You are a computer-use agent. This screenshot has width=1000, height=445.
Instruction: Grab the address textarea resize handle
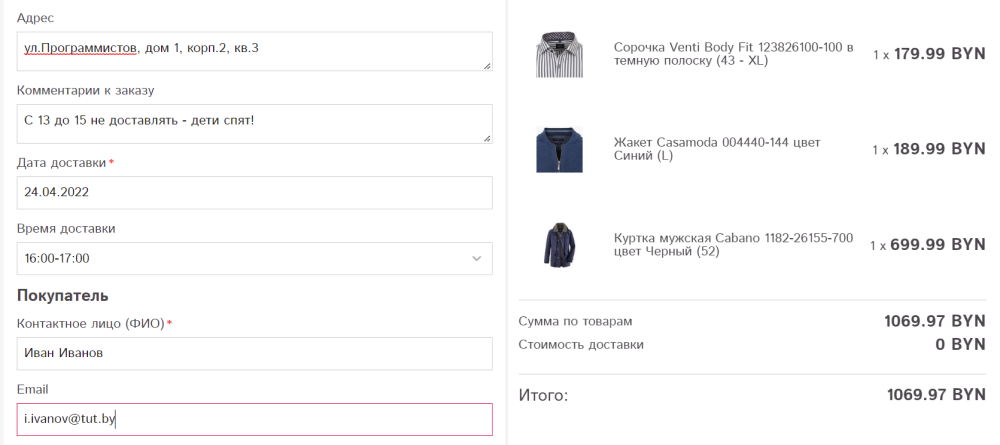[x=487, y=65]
